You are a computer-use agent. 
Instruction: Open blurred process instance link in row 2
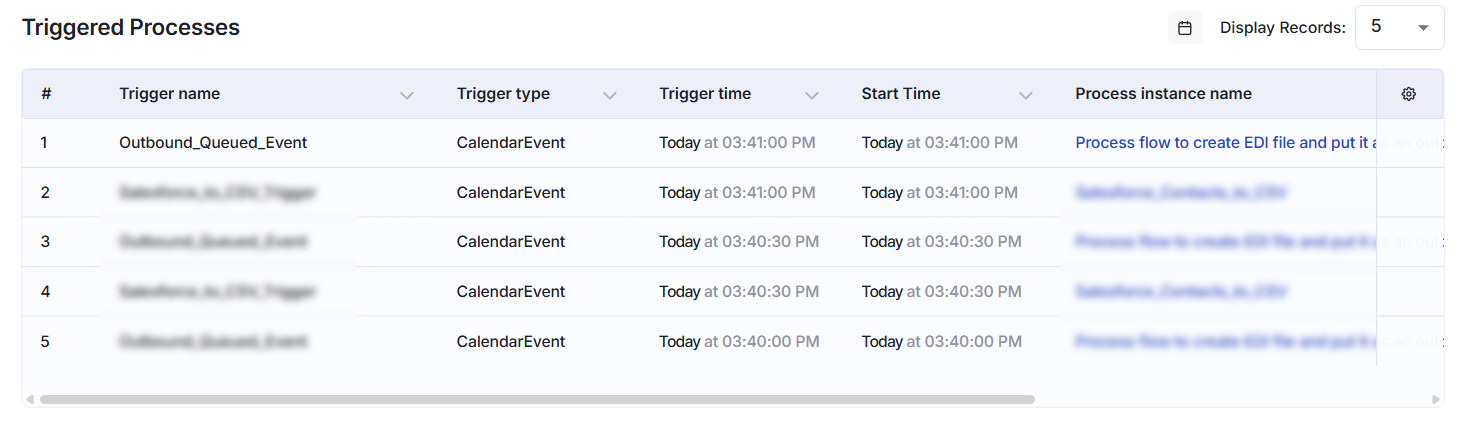coord(1181,192)
